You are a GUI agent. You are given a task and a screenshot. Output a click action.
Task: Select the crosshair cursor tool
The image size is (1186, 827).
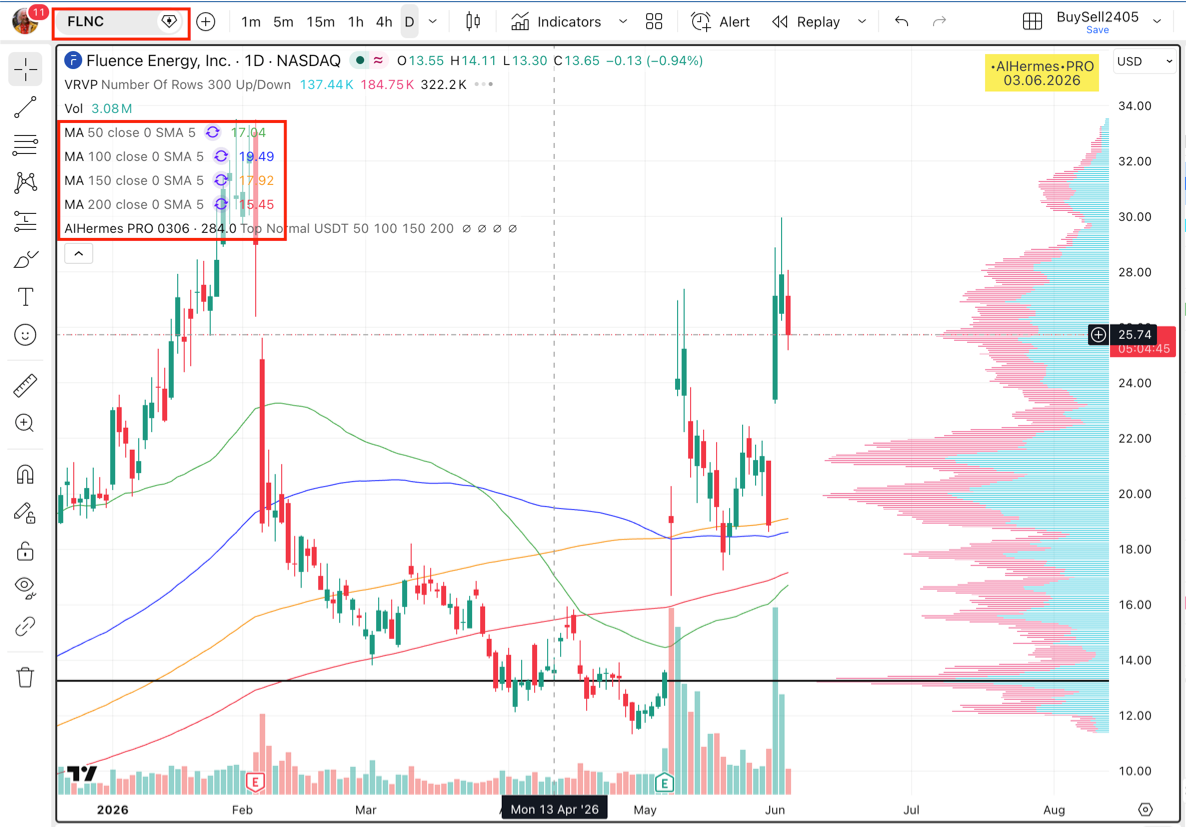tap(25, 70)
